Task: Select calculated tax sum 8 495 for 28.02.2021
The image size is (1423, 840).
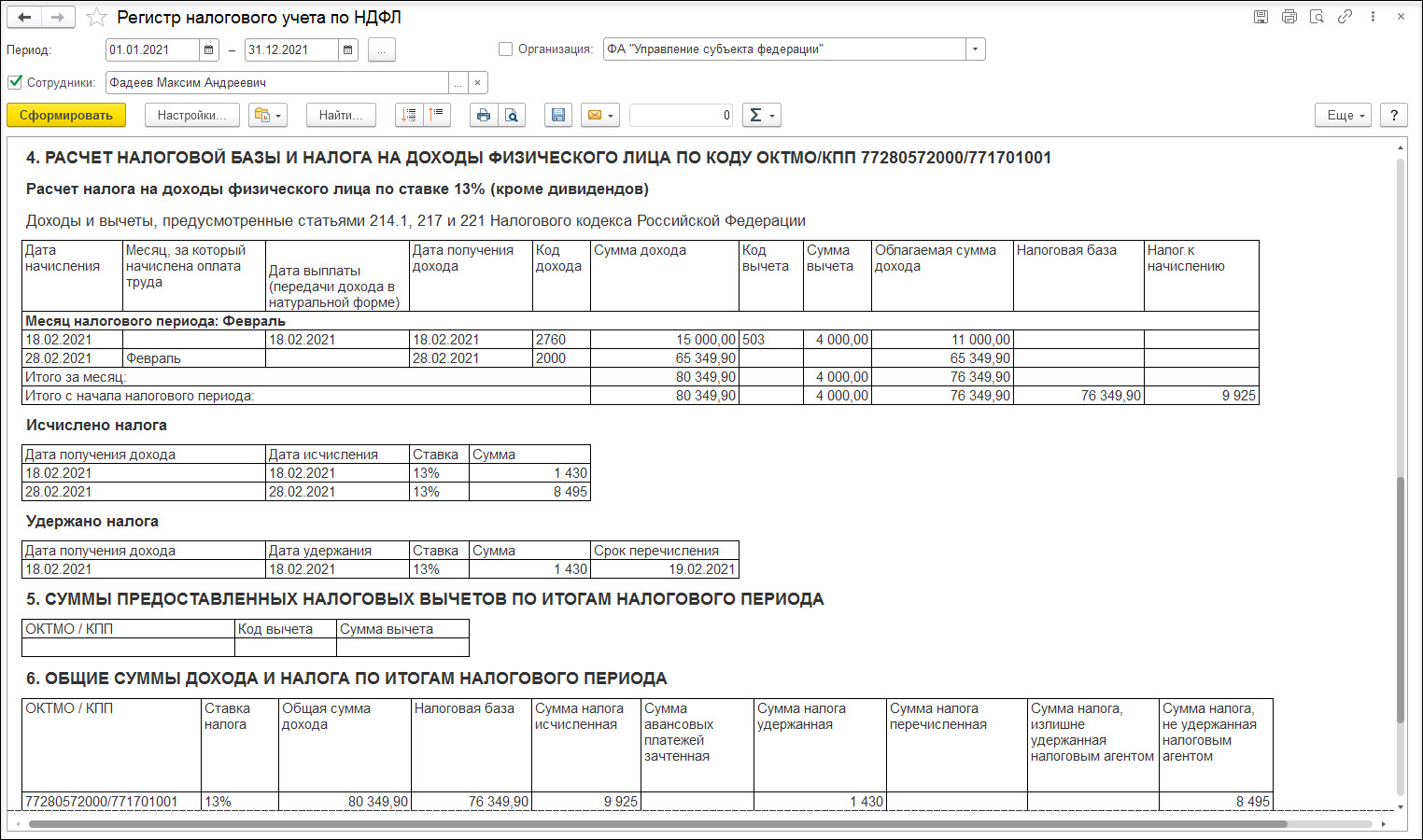Action: pyautogui.click(x=529, y=492)
